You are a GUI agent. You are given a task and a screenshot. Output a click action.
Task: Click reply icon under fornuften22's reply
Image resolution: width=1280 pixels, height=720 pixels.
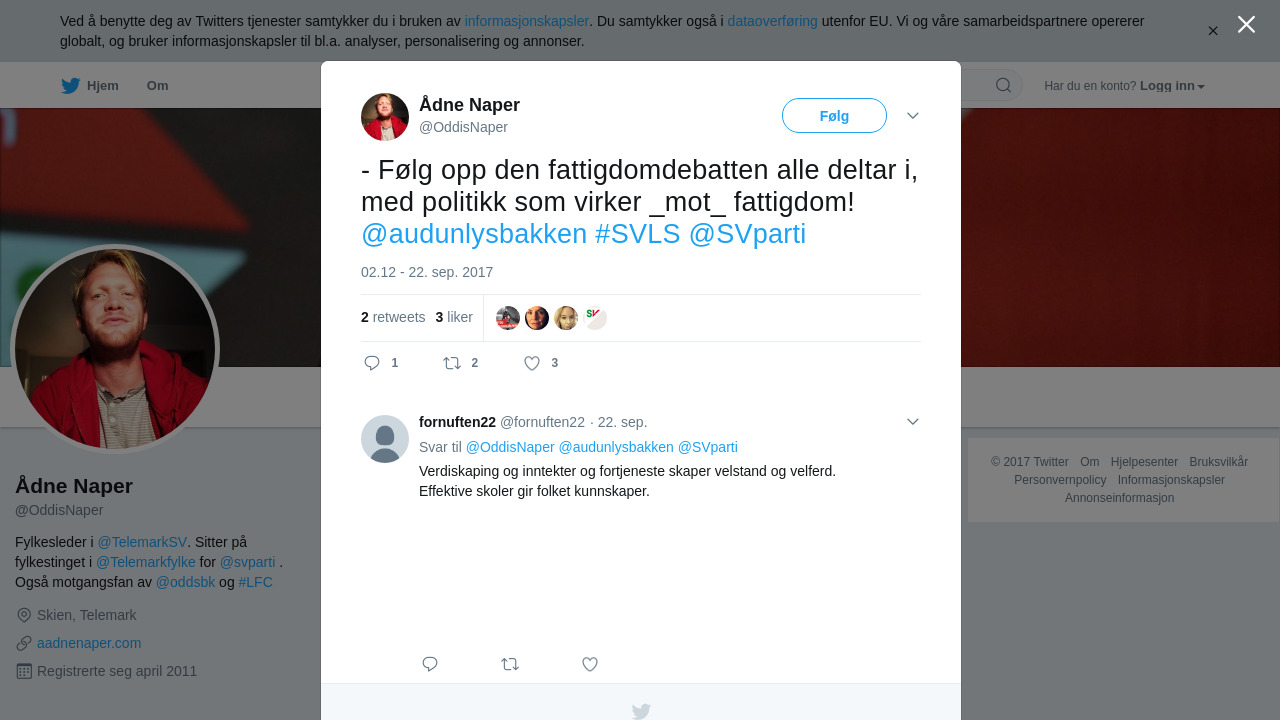(430, 664)
